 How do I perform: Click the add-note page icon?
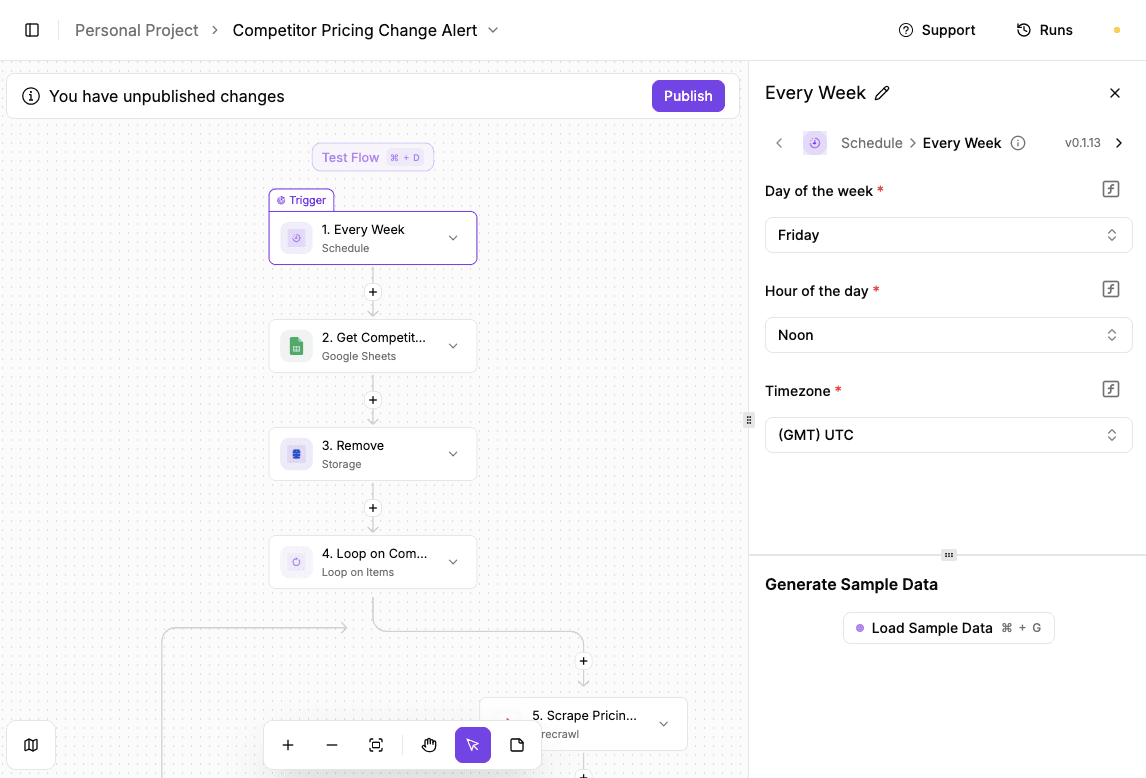point(516,745)
